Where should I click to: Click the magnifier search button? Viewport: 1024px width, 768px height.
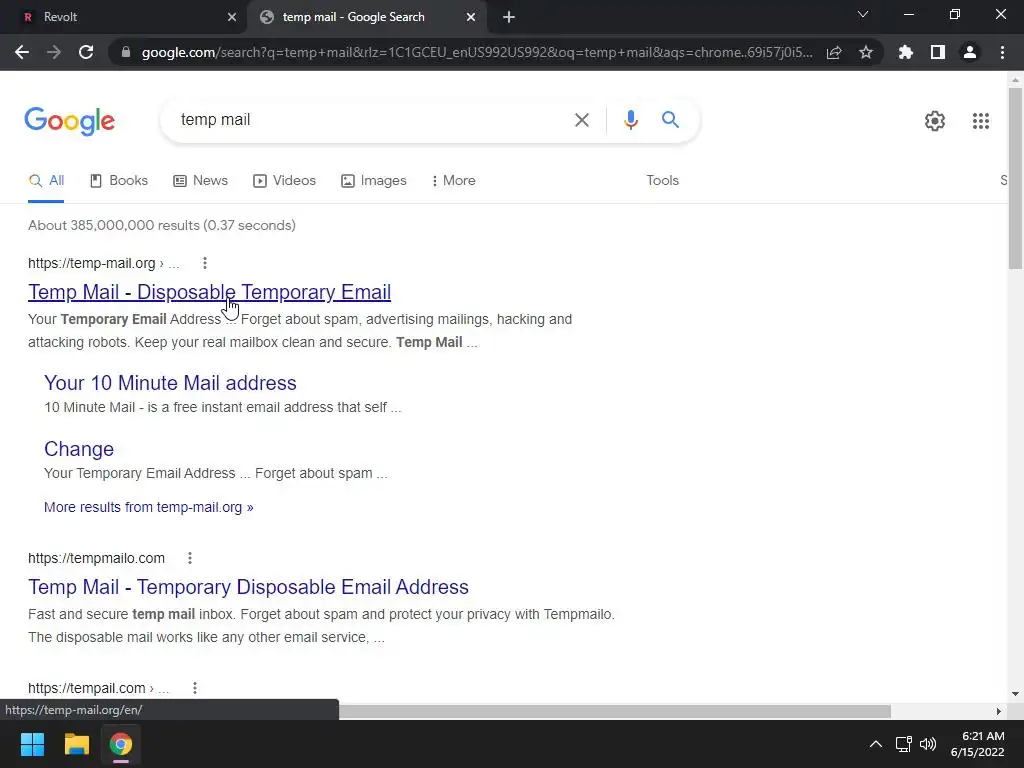point(670,120)
